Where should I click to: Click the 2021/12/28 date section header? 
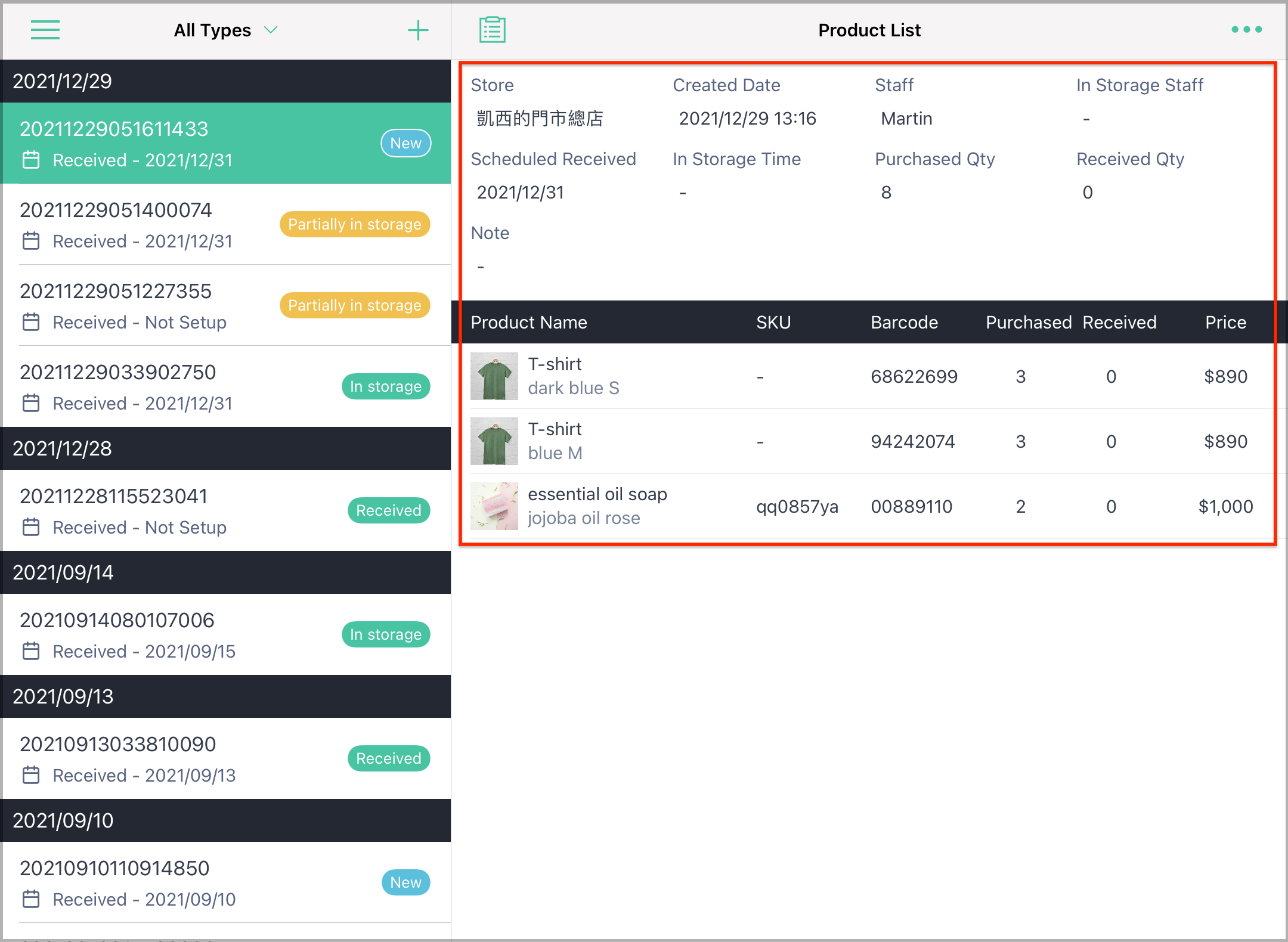[x=227, y=448]
